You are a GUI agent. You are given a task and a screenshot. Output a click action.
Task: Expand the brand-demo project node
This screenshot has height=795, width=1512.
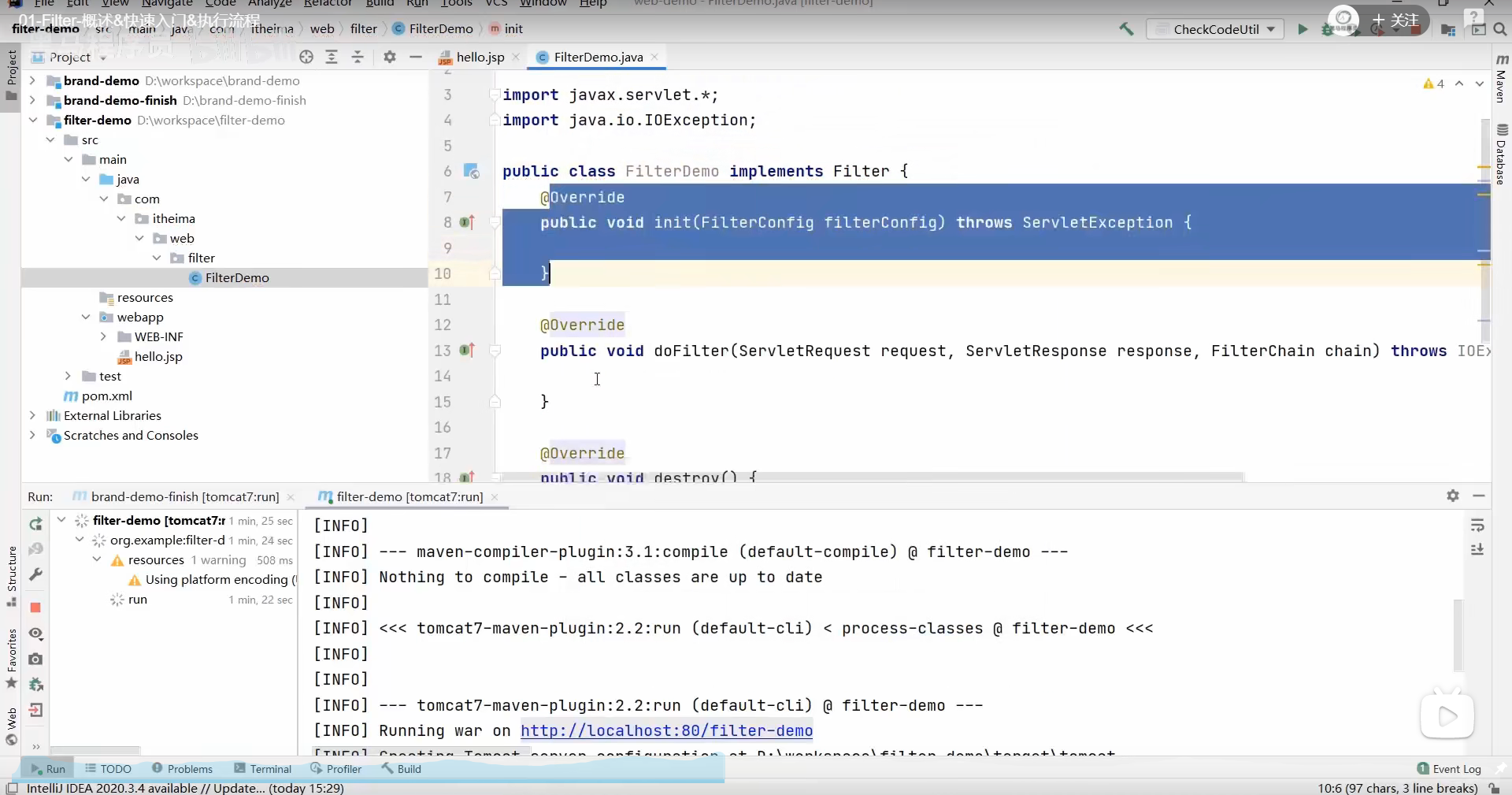(32, 80)
